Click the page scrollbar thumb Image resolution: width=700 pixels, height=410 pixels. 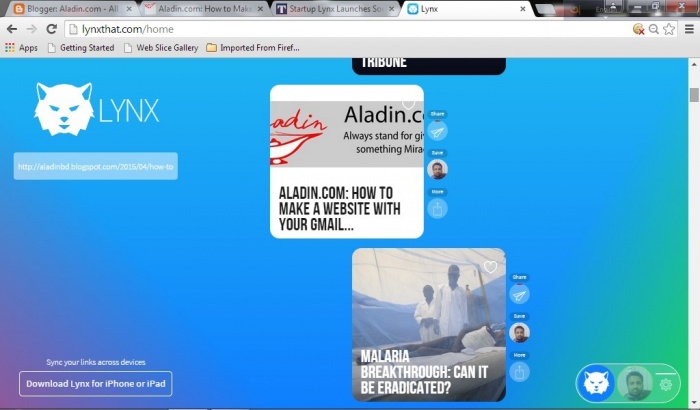click(x=694, y=95)
